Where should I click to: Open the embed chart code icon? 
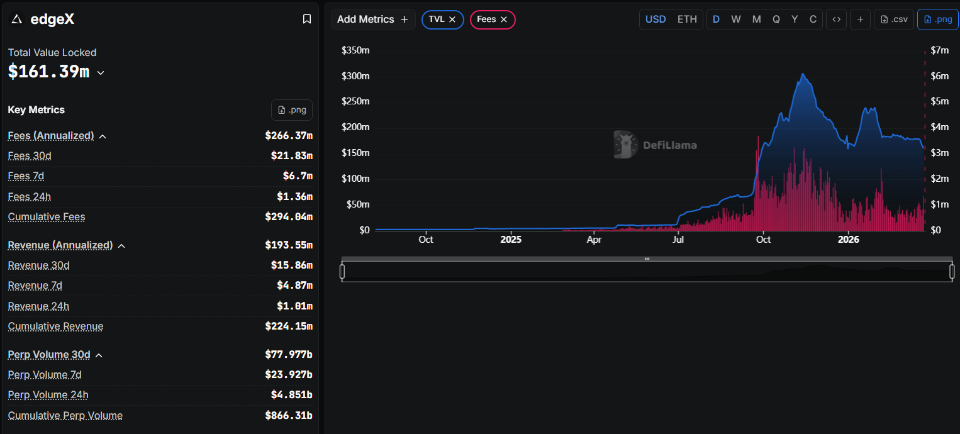[x=836, y=19]
